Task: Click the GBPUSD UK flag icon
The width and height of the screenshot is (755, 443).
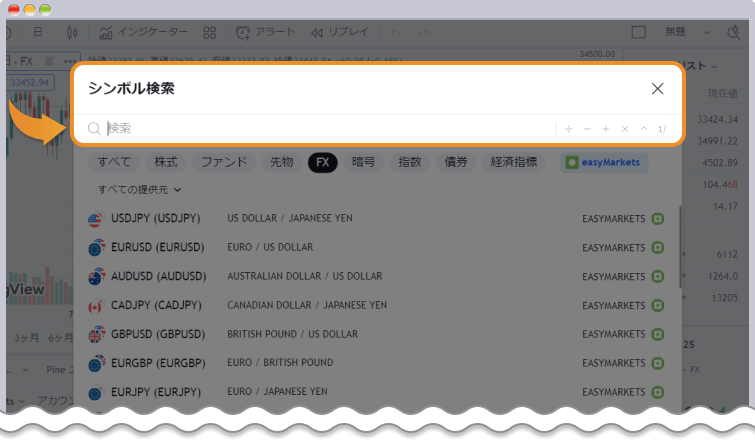Action: click(96, 335)
